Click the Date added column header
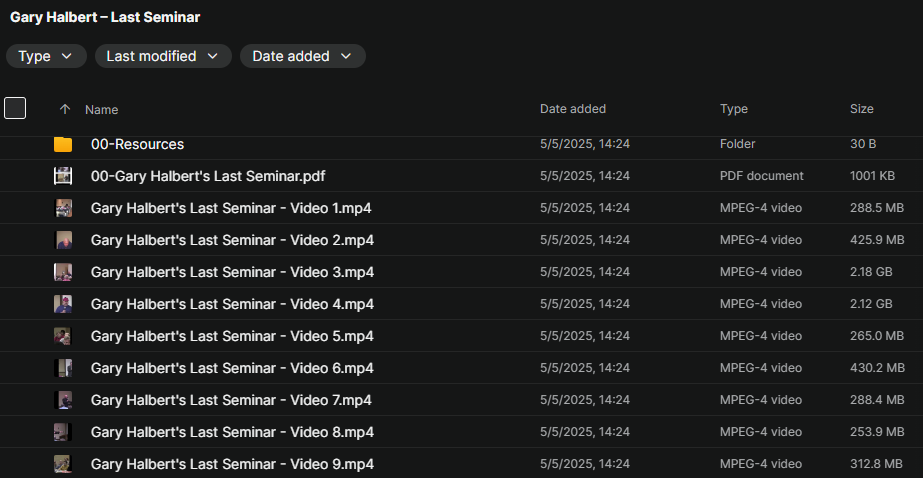923x478 pixels. [573, 109]
